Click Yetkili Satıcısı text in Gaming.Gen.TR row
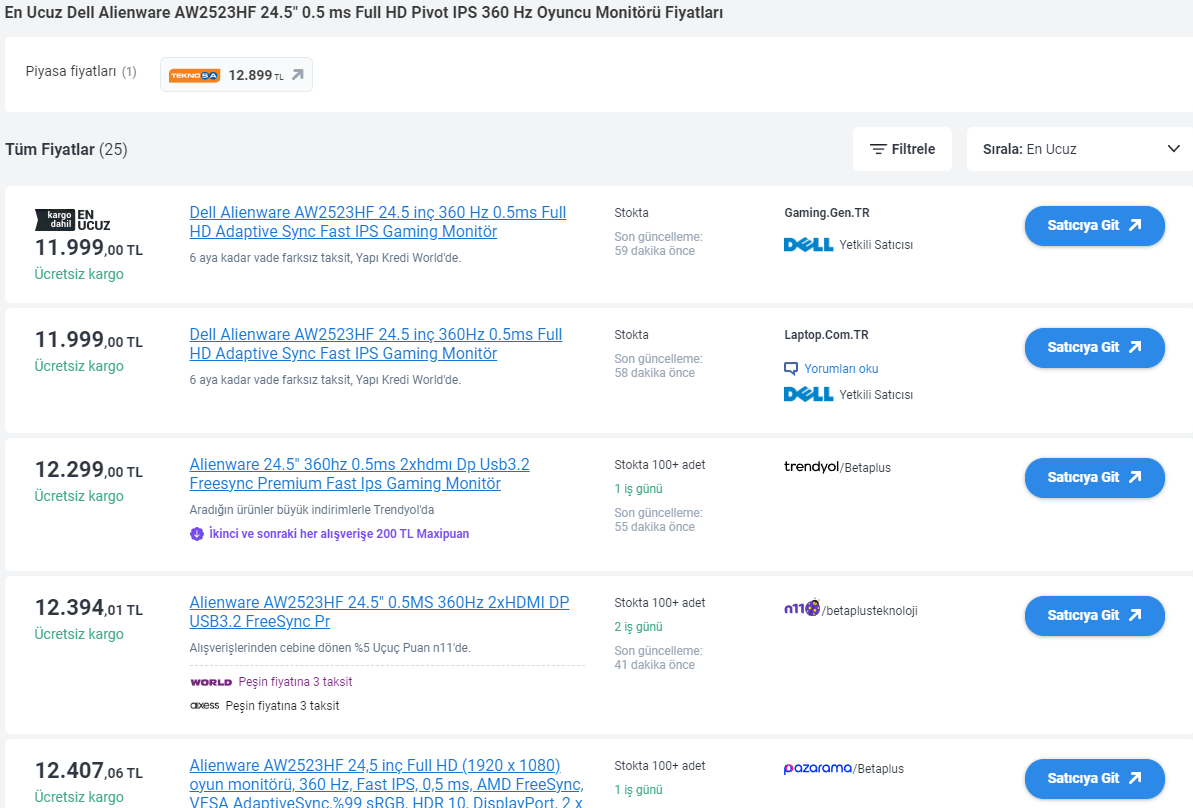The image size is (1193, 808). coord(876,245)
